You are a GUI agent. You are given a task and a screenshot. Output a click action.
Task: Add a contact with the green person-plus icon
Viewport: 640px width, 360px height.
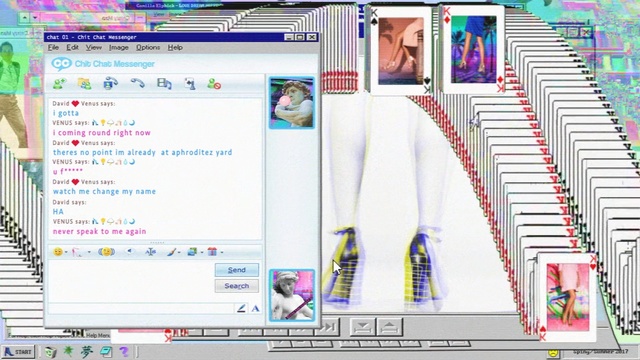pyautogui.click(x=60, y=84)
